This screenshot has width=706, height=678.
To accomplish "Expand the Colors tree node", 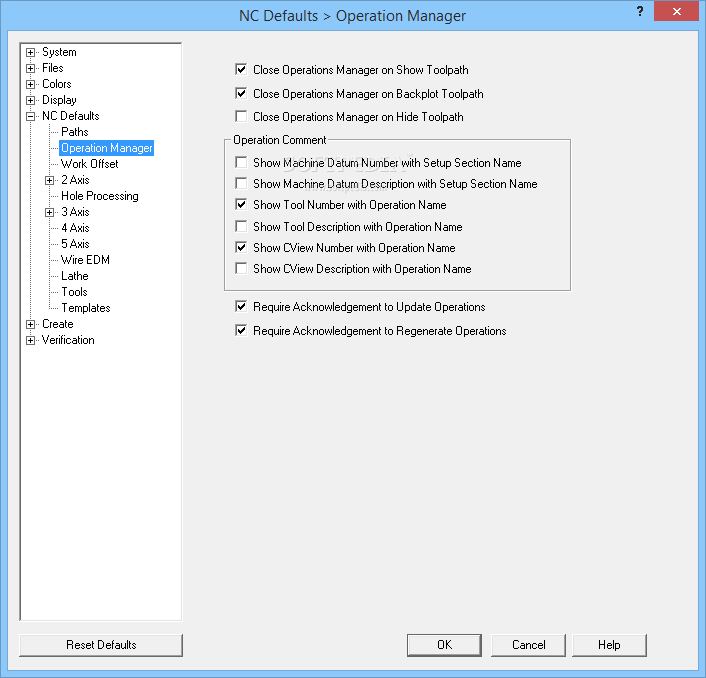I will pos(30,84).
